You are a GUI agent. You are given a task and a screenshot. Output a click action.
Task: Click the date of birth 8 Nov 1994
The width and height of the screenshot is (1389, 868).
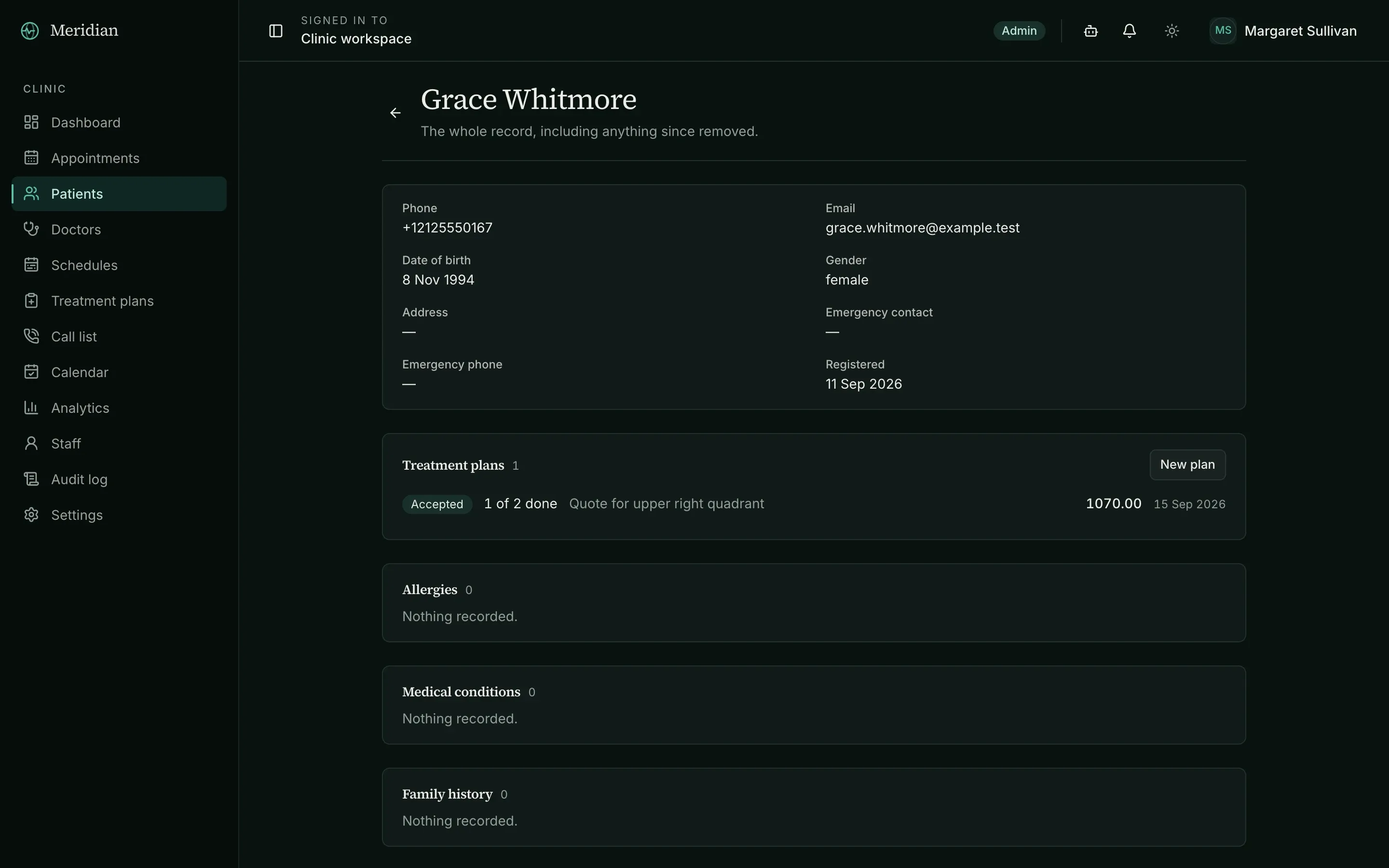click(x=438, y=280)
